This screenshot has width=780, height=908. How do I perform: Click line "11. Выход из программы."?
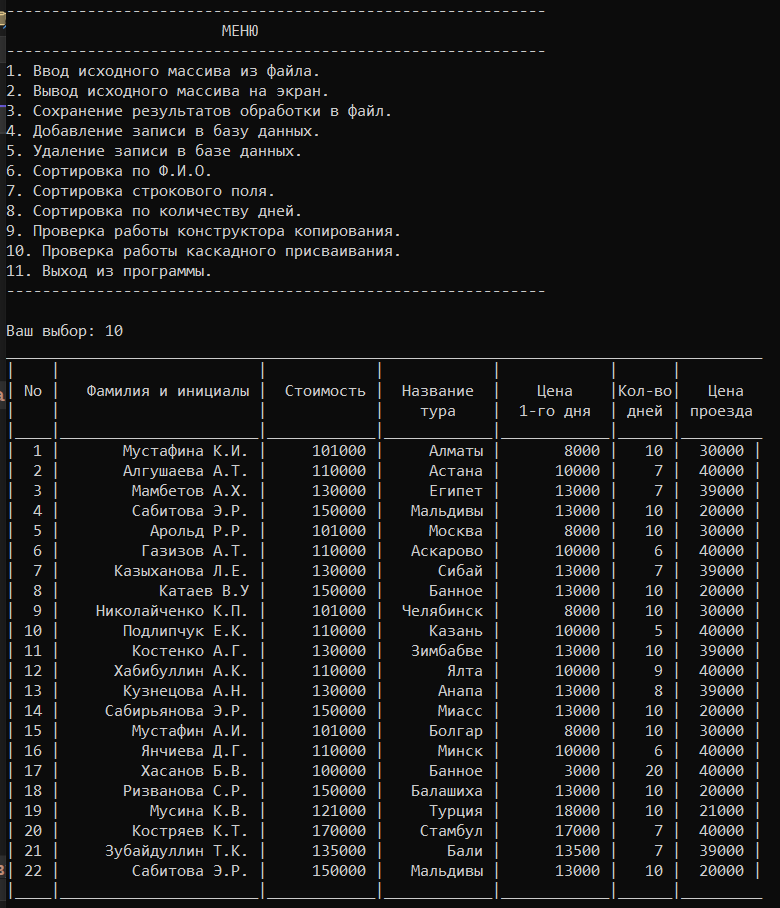tap(109, 271)
